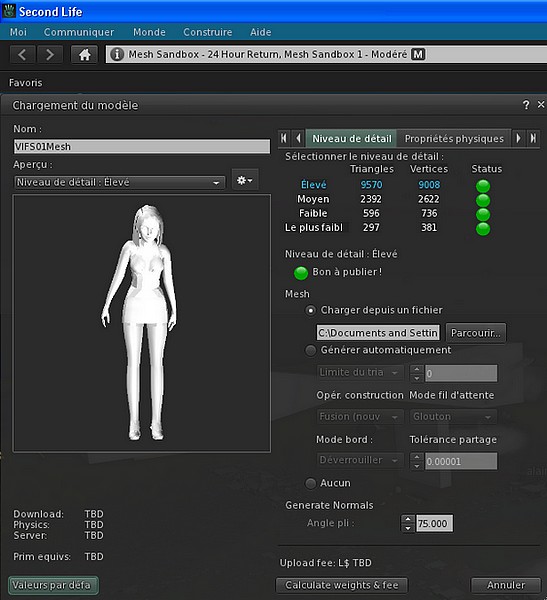Increase the triangle limit value
Viewport: 547px width, 600px height.
[x=416, y=369]
